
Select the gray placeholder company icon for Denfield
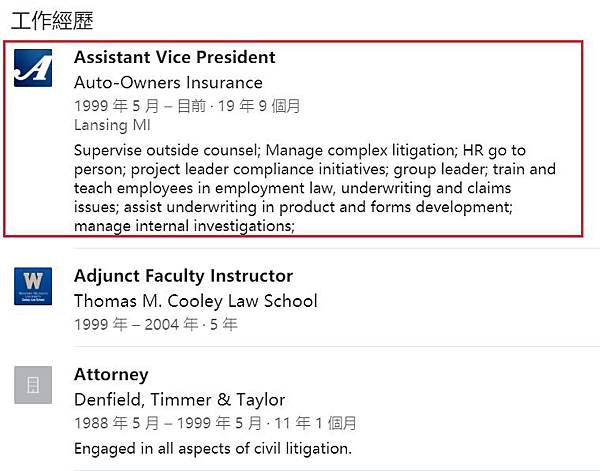point(33,385)
